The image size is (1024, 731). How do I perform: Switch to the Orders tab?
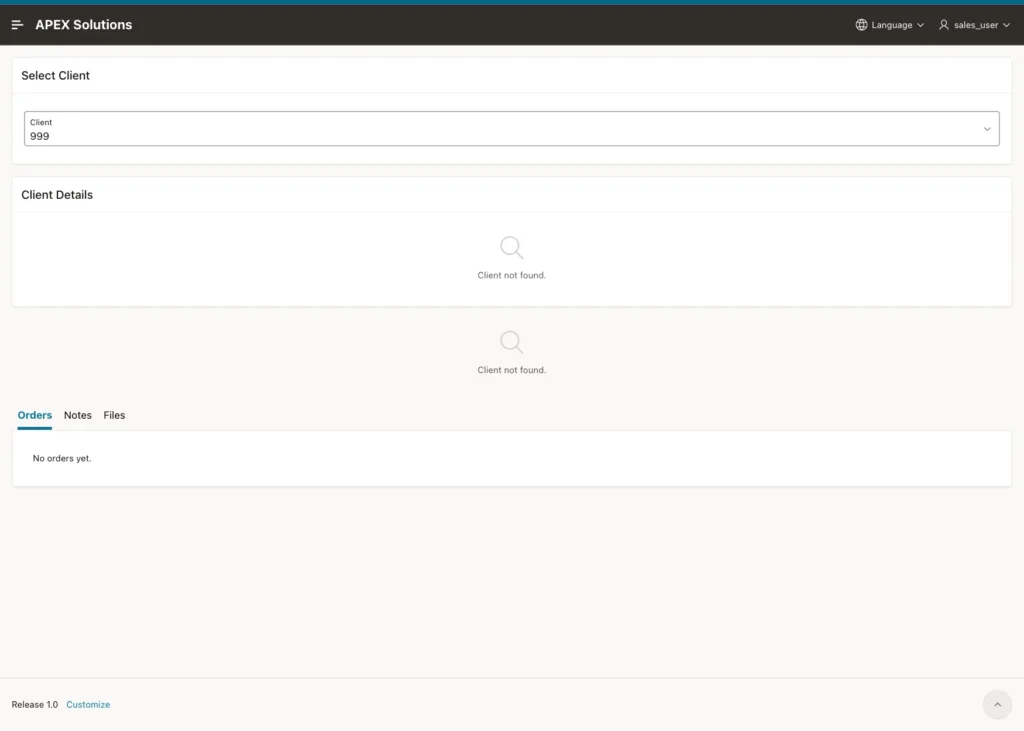35,415
